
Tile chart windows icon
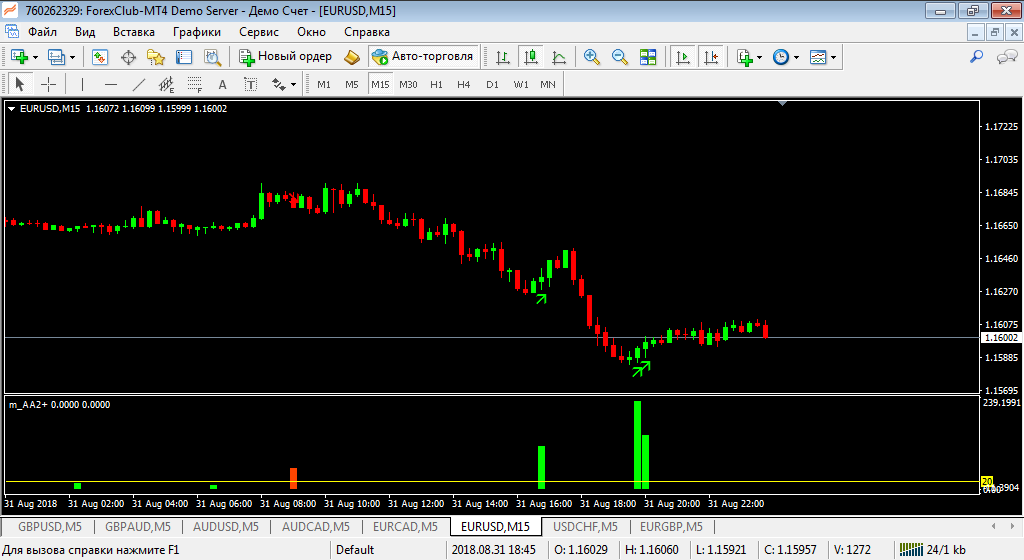648,57
